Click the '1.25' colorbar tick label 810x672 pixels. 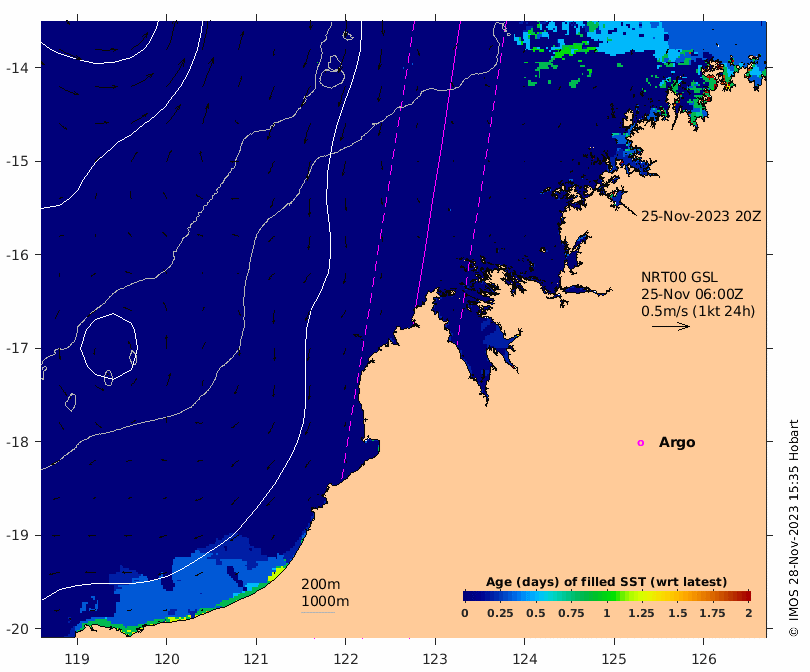tap(641, 613)
